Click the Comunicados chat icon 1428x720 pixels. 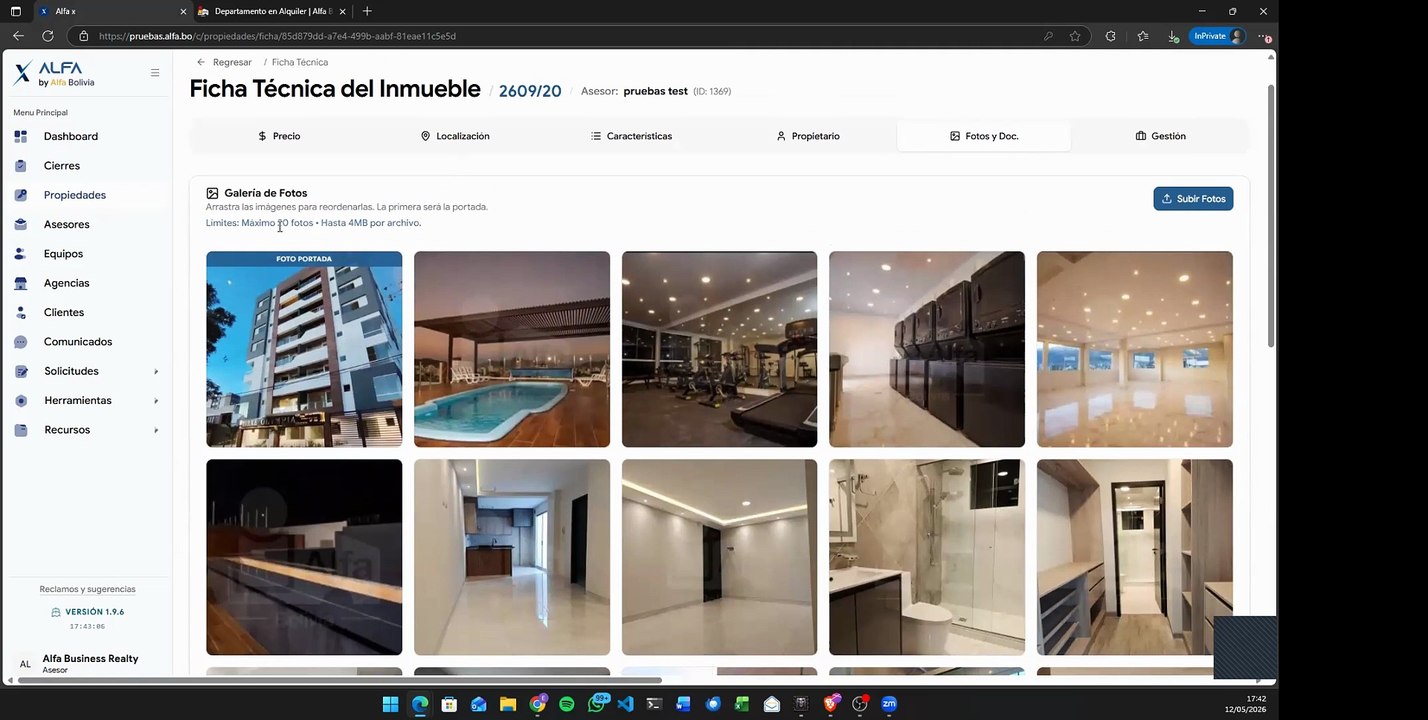click(21, 342)
